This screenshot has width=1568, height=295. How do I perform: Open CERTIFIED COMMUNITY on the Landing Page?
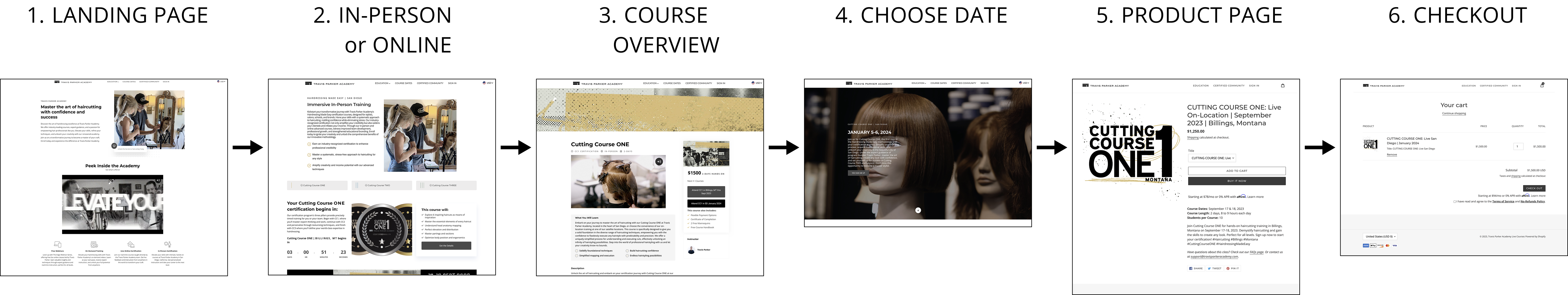tap(149, 81)
